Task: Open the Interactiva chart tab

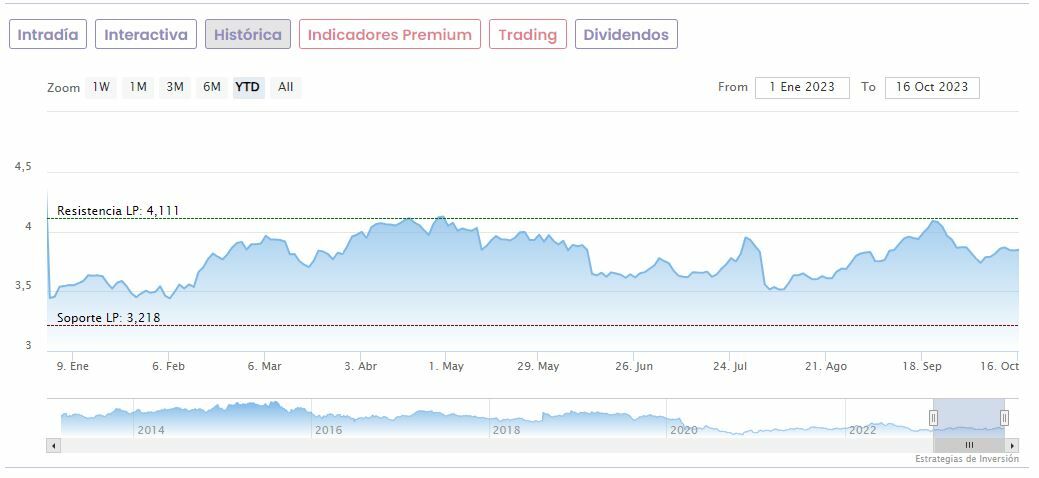Action: 146,35
